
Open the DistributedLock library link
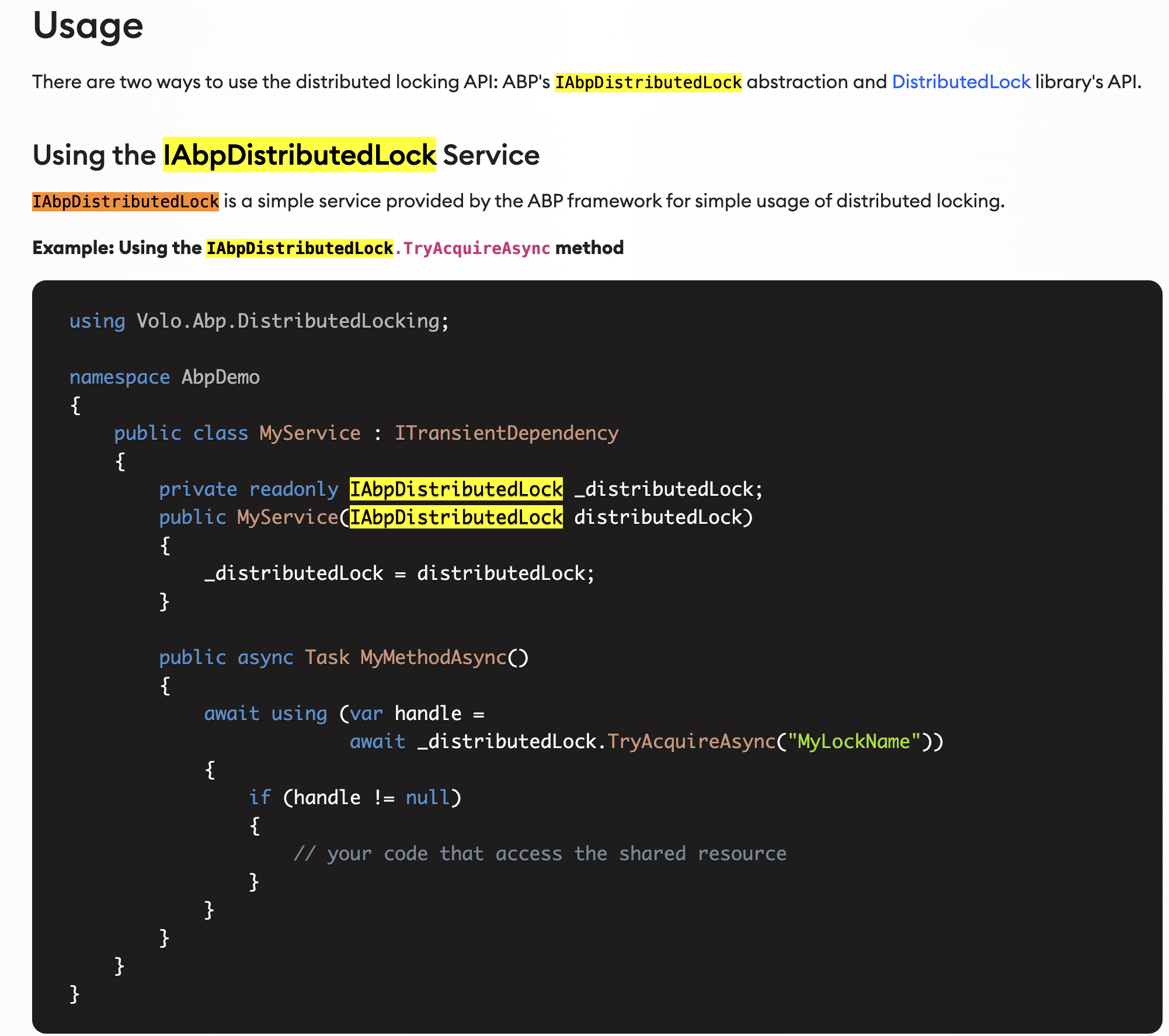tap(961, 82)
